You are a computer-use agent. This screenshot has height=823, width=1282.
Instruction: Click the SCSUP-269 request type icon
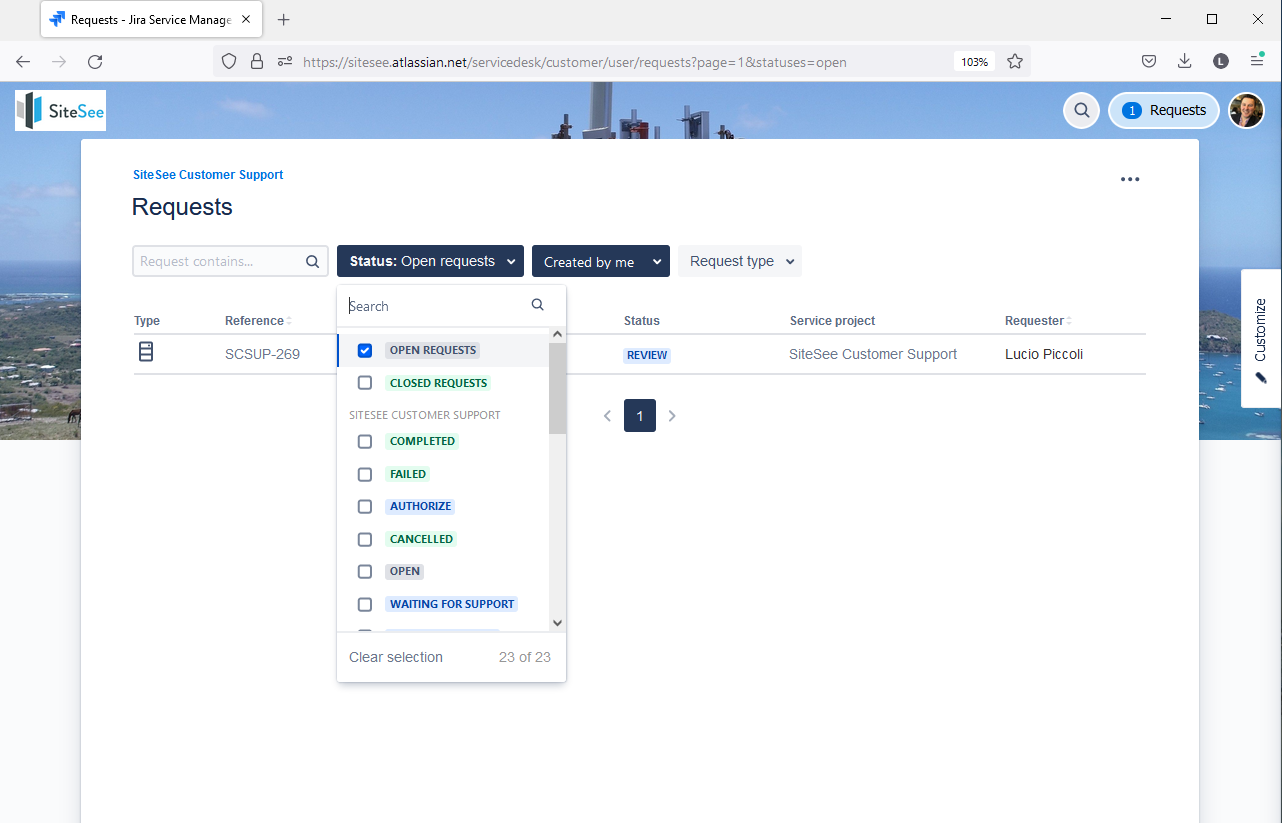tap(146, 352)
